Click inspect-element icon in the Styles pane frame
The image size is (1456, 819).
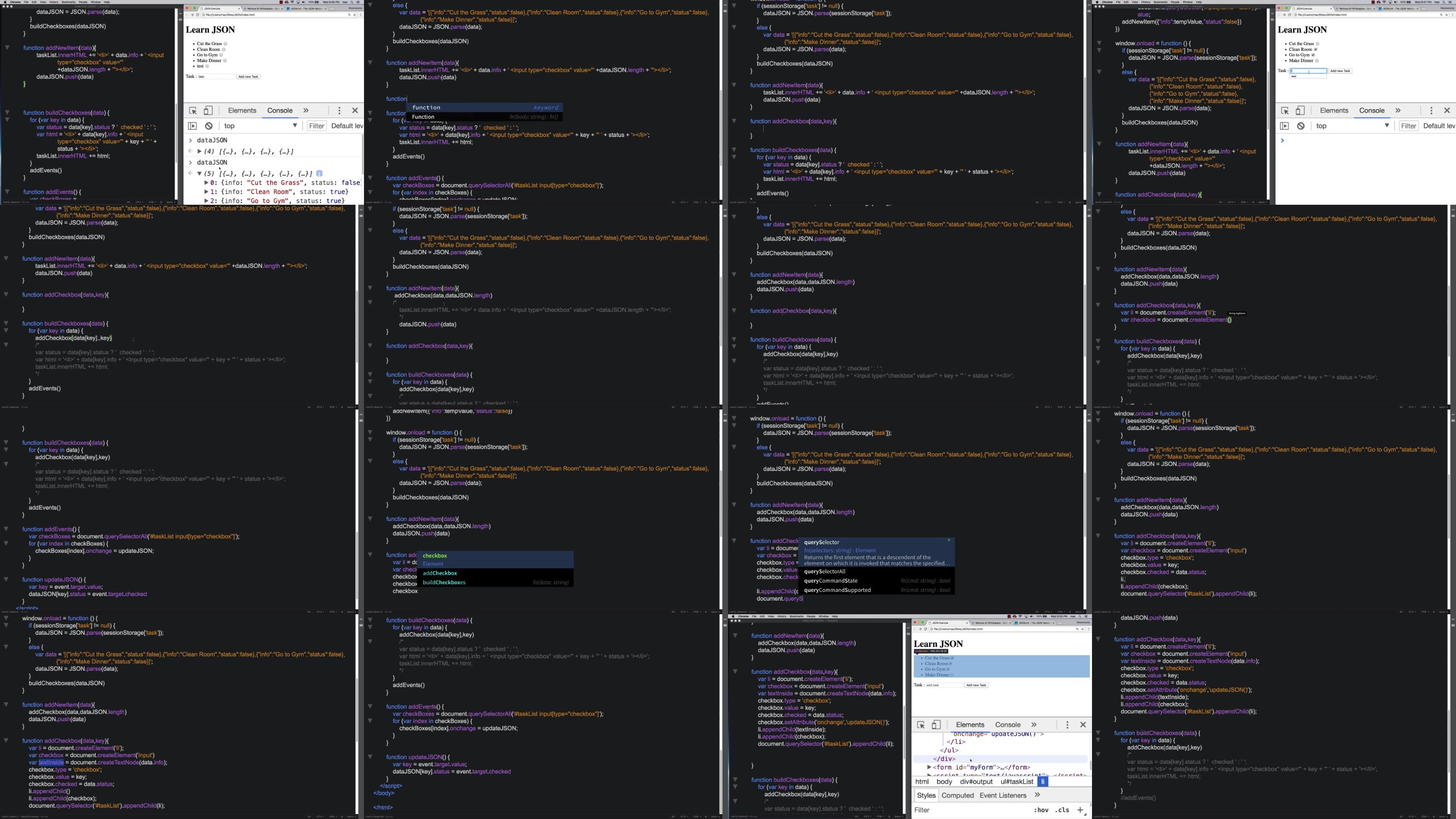pos(921,725)
